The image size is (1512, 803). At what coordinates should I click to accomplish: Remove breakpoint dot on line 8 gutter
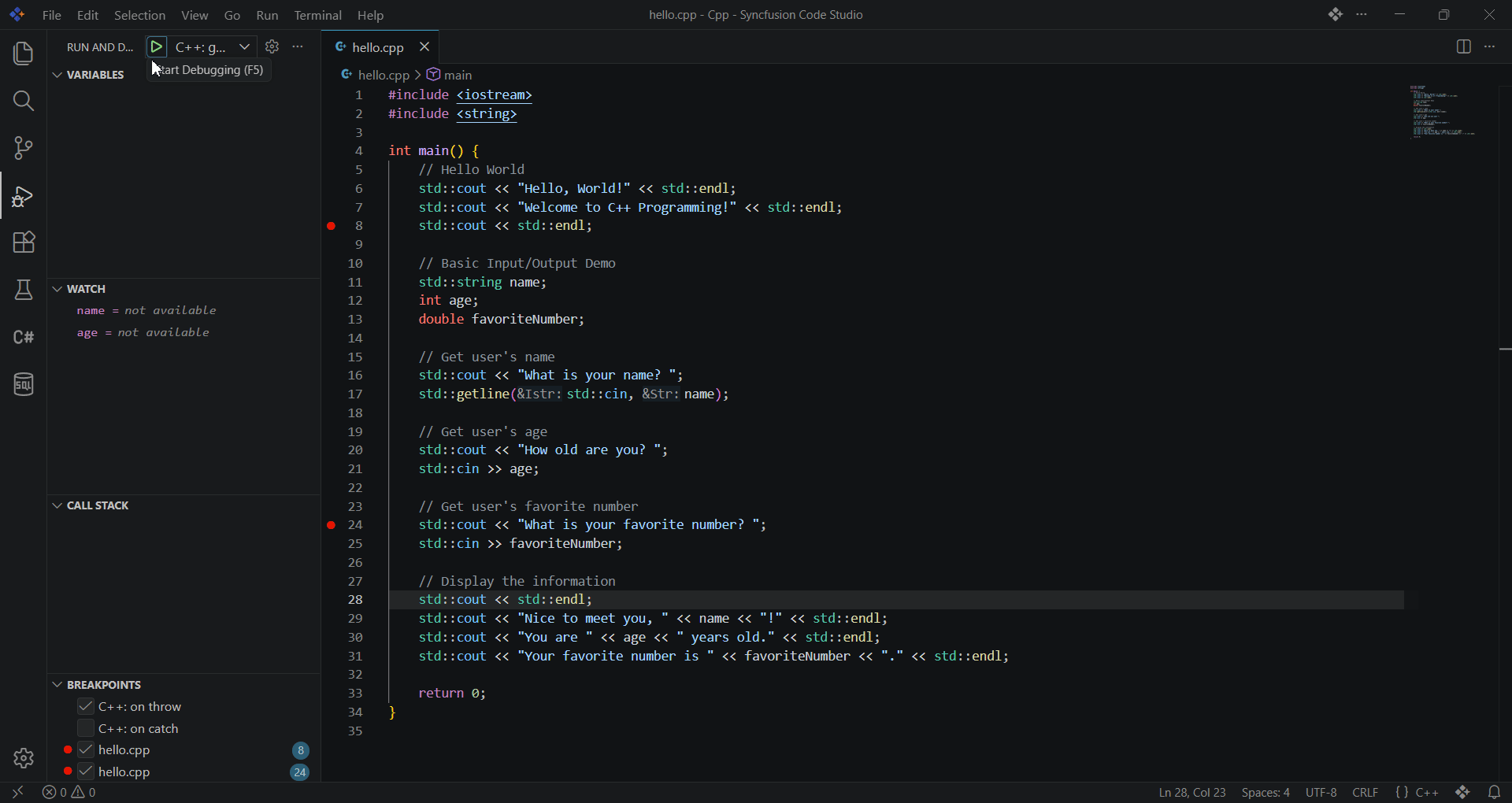[x=332, y=226]
